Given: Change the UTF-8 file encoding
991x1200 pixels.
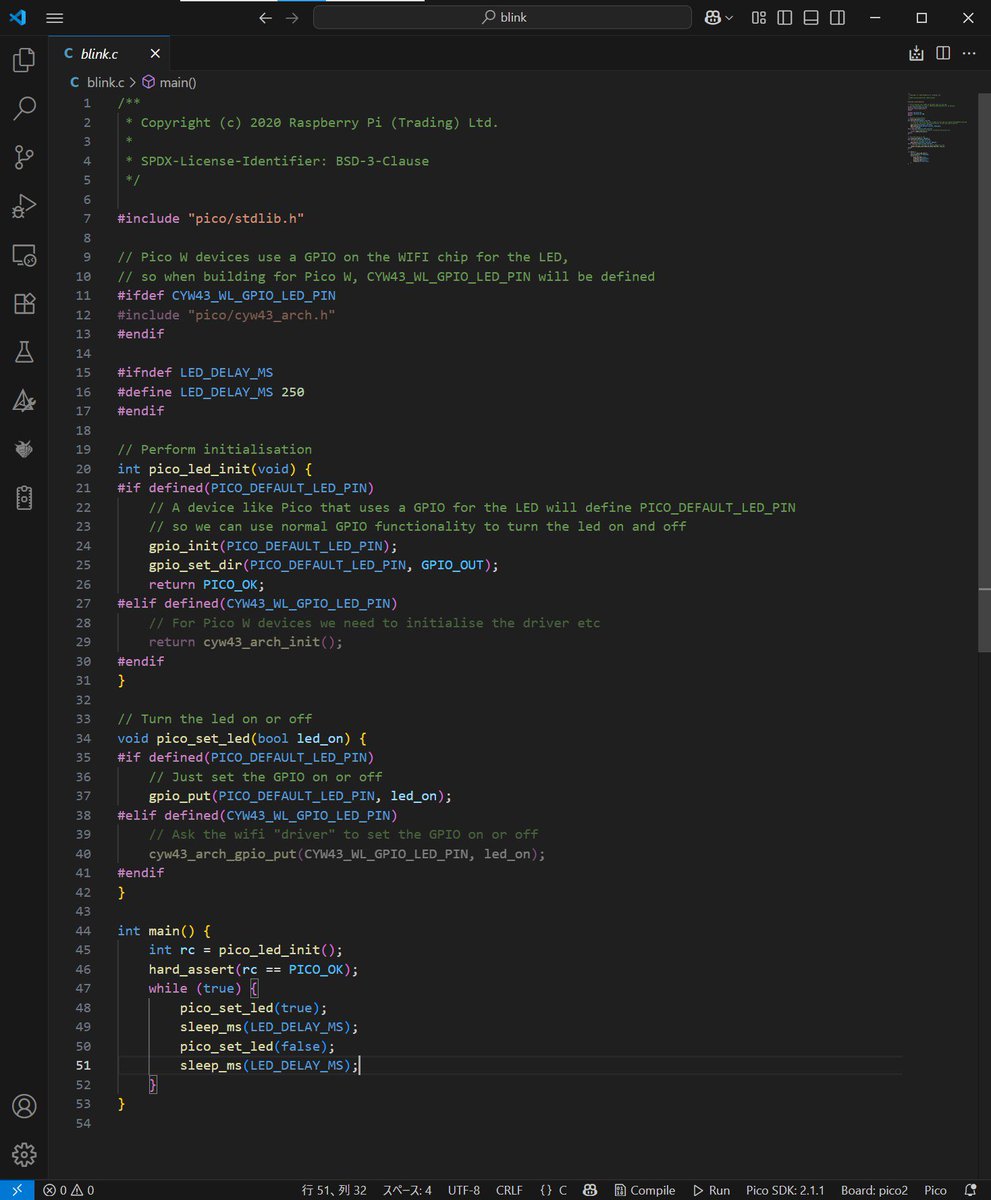Looking at the screenshot, I should pyautogui.click(x=464, y=1190).
